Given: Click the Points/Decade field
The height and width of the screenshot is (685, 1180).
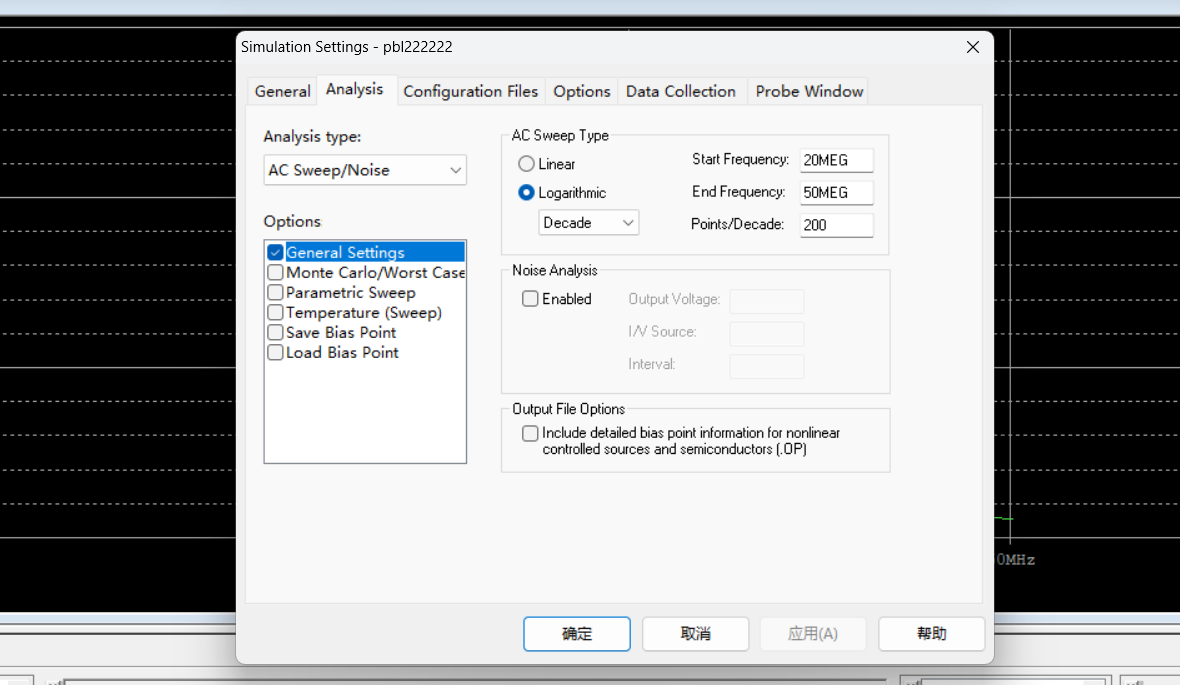Looking at the screenshot, I should [x=836, y=225].
